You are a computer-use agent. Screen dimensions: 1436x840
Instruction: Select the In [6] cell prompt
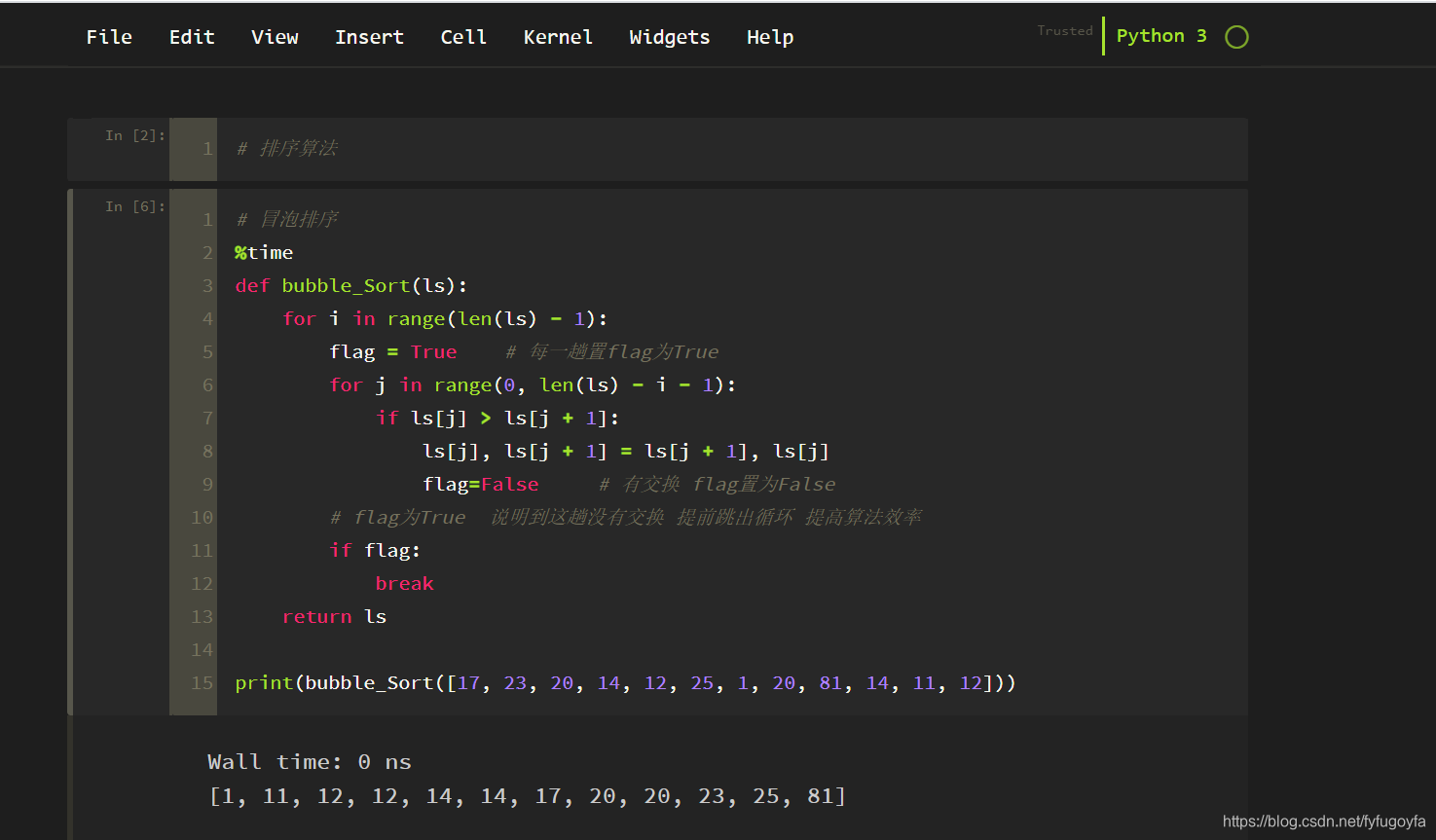coord(135,206)
